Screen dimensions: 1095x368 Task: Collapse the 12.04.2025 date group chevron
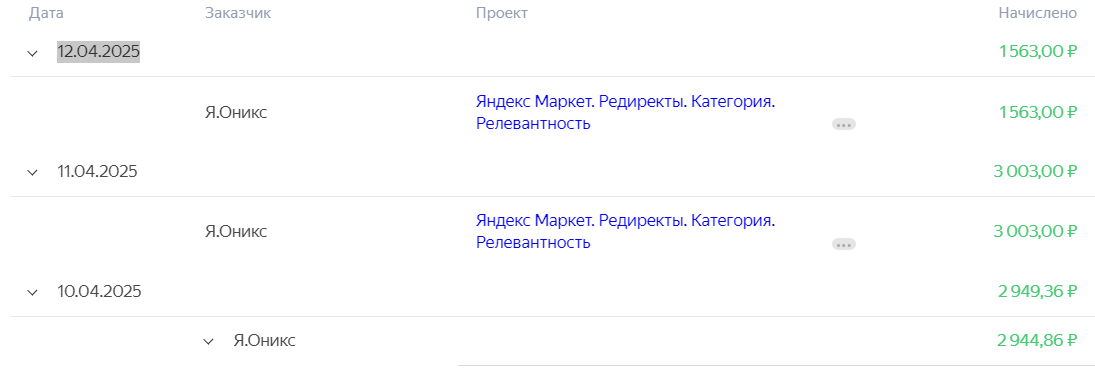tap(32, 53)
